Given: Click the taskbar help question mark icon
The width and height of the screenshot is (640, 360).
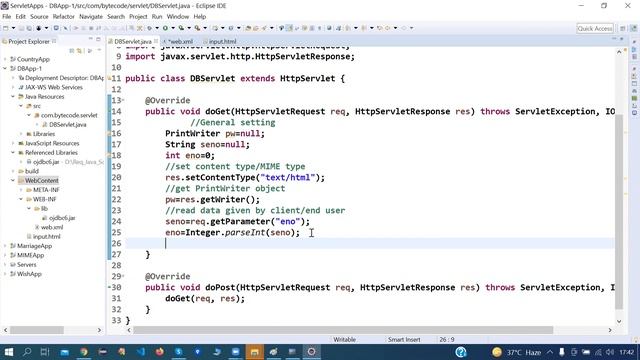Looking at the screenshot, I should 461,352.
